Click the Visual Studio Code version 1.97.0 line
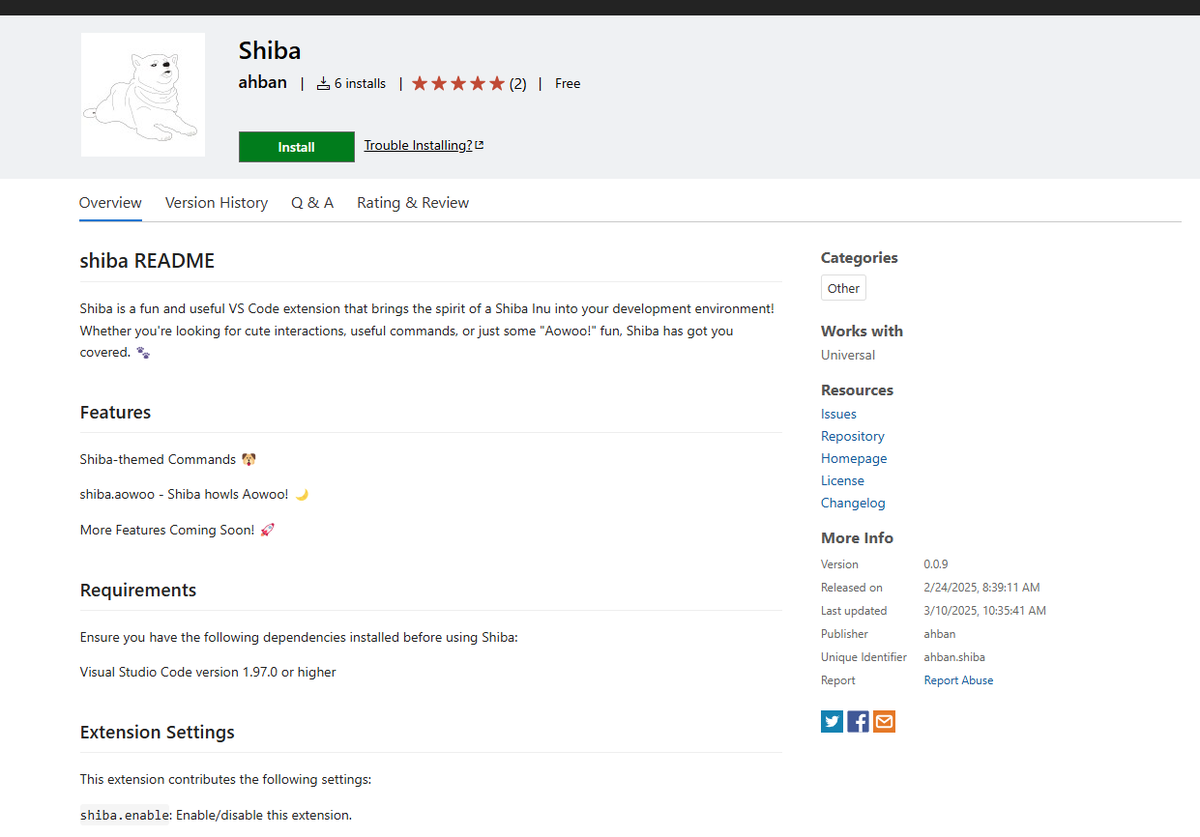 coord(208,672)
